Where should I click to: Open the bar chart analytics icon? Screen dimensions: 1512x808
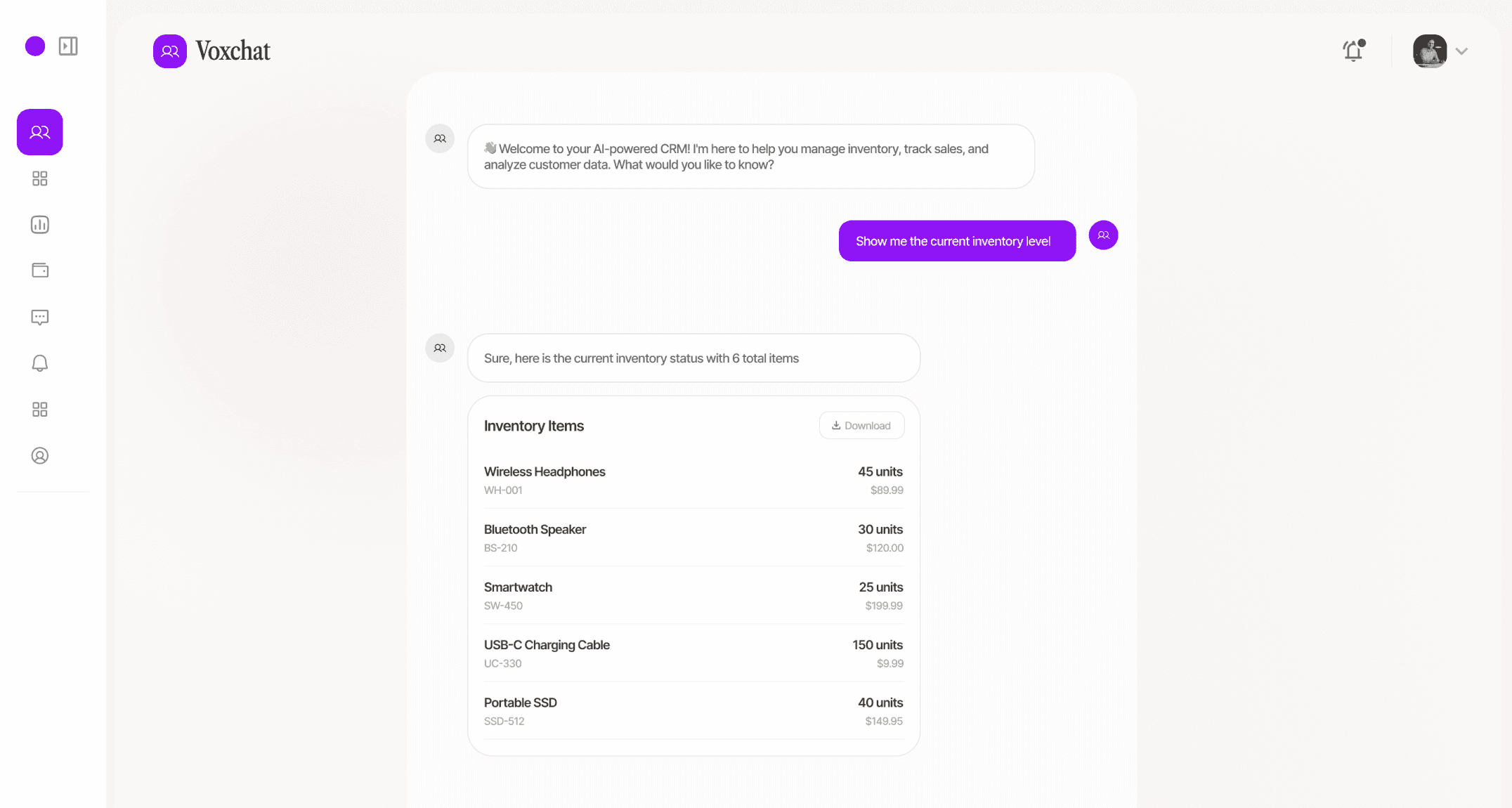[x=40, y=225]
